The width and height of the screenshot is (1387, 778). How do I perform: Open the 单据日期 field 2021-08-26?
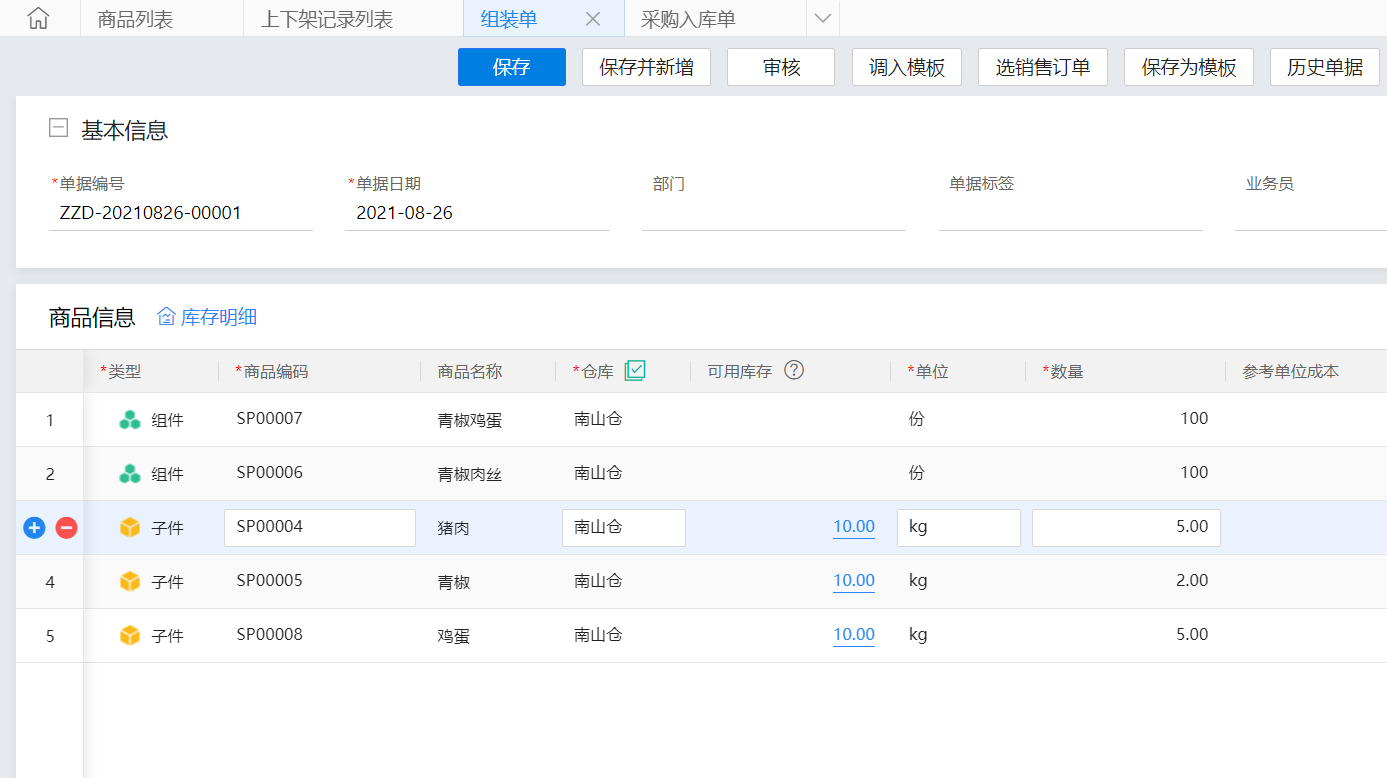pos(477,213)
